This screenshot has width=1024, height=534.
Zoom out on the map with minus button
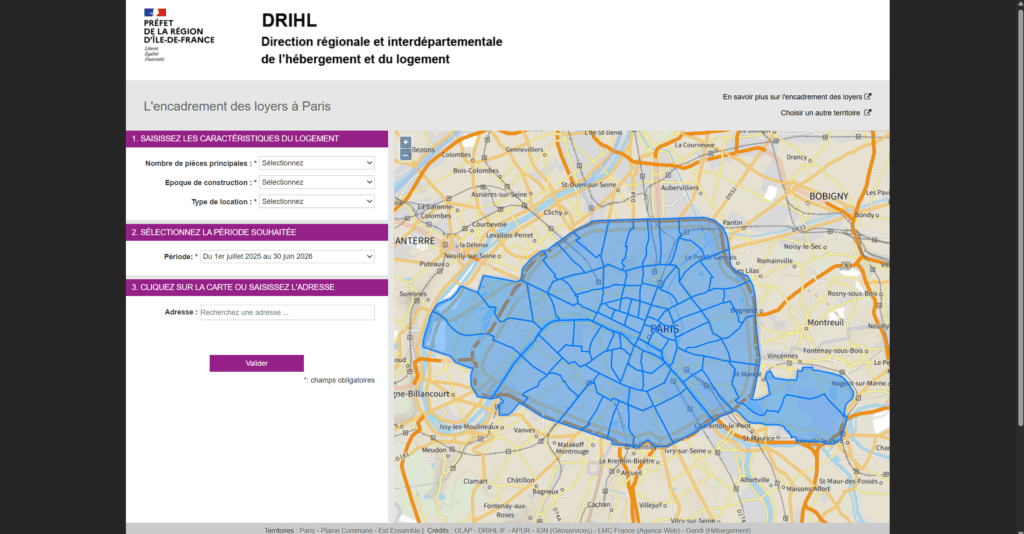(x=406, y=155)
